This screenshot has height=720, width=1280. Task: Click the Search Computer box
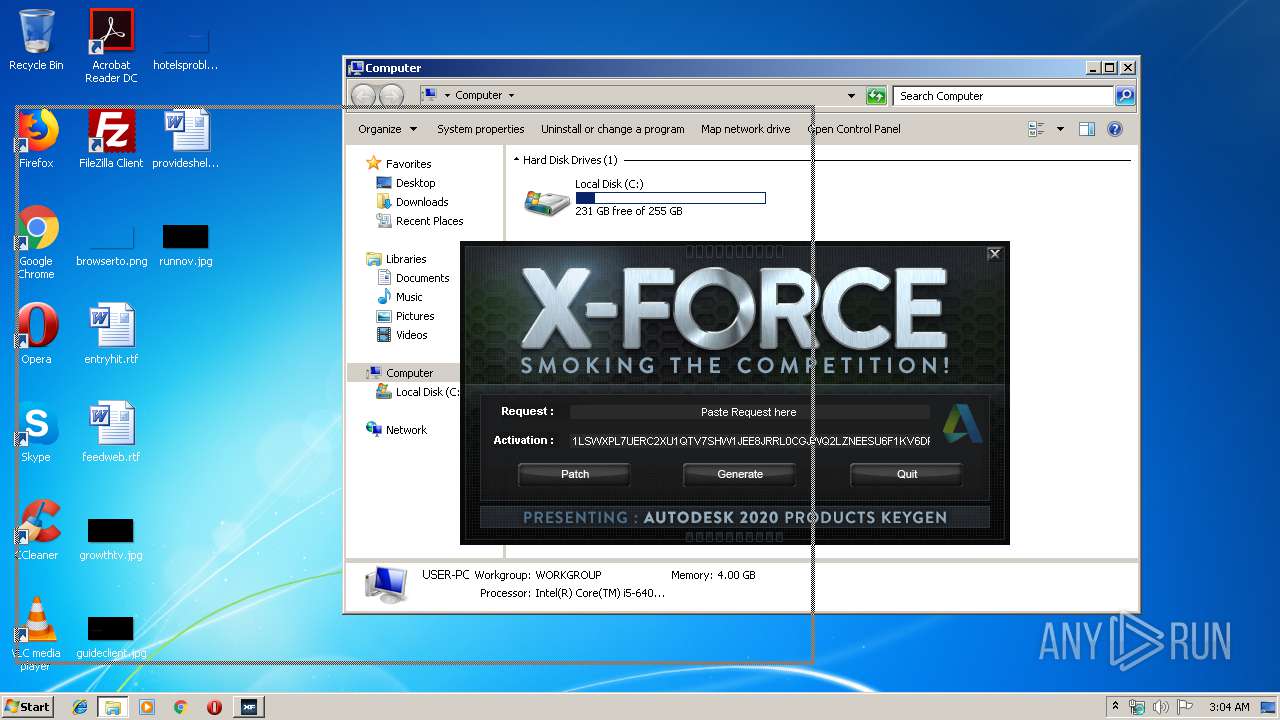tap(1003, 96)
